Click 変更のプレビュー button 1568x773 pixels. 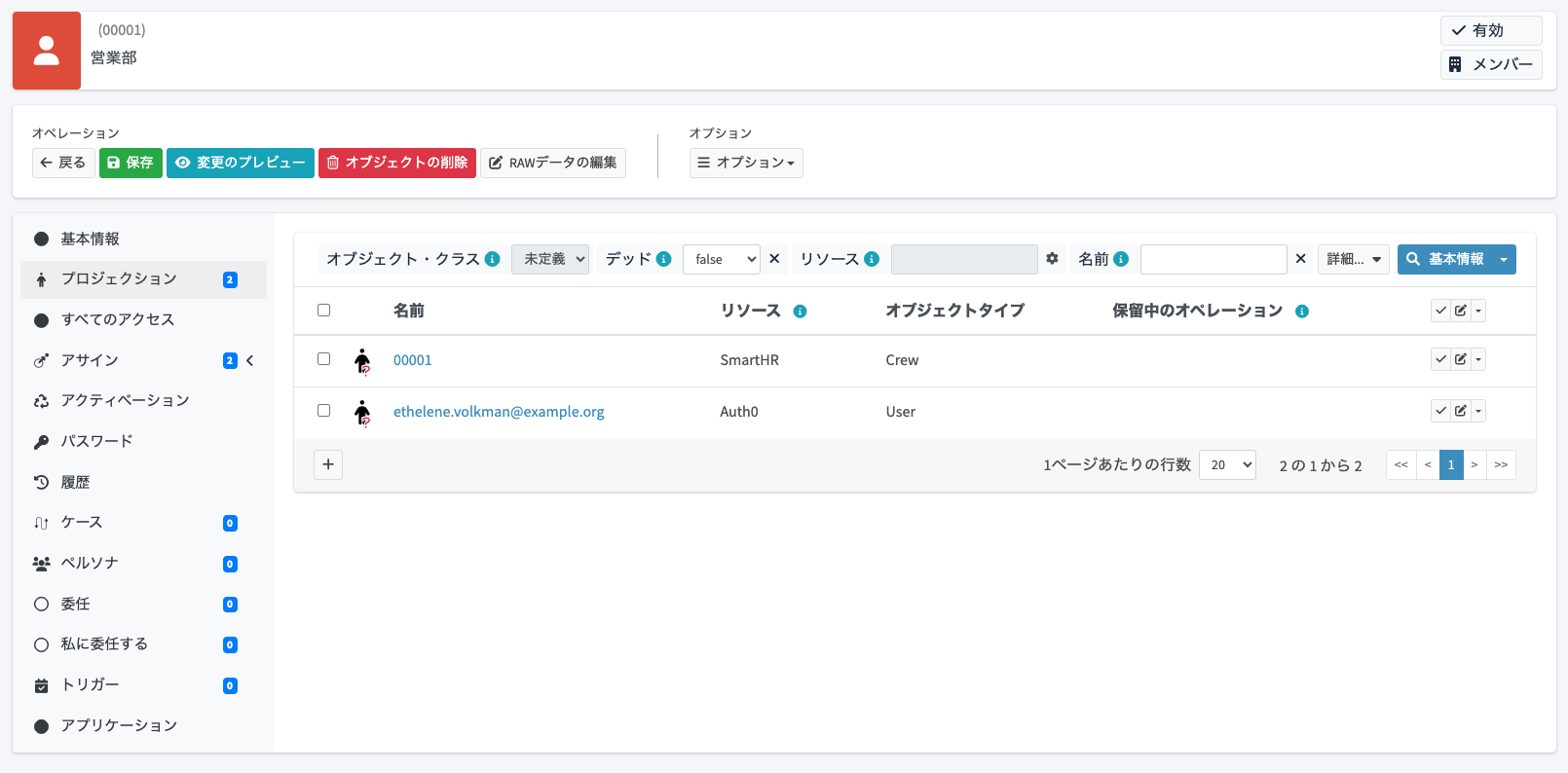[x=241, y=163]
